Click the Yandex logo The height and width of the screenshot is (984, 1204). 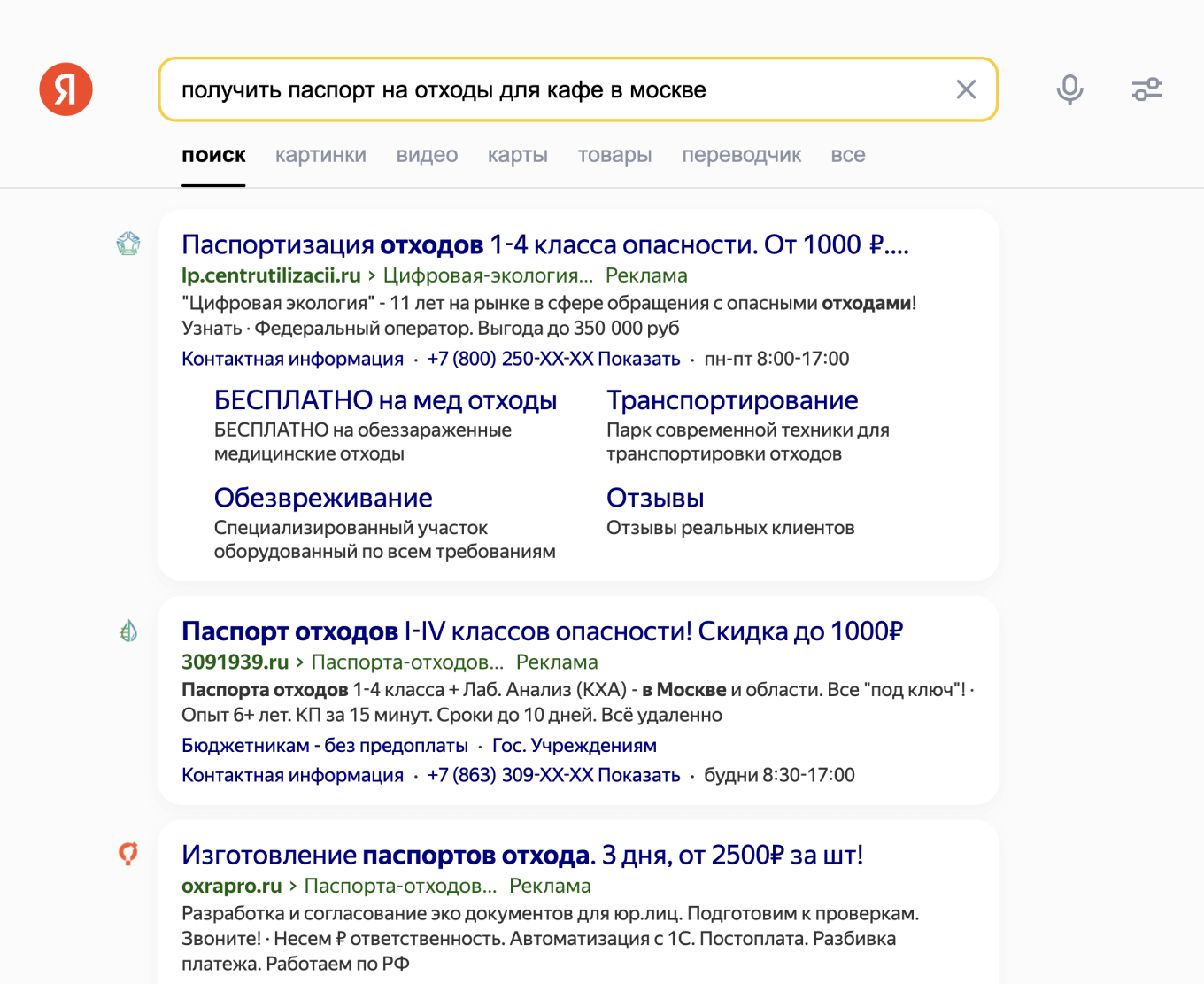tap(66, 89)
